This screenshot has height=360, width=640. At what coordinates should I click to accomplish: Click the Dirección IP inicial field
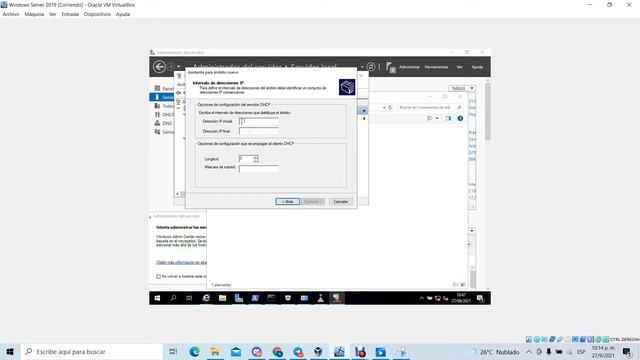[x=259, y=121]
